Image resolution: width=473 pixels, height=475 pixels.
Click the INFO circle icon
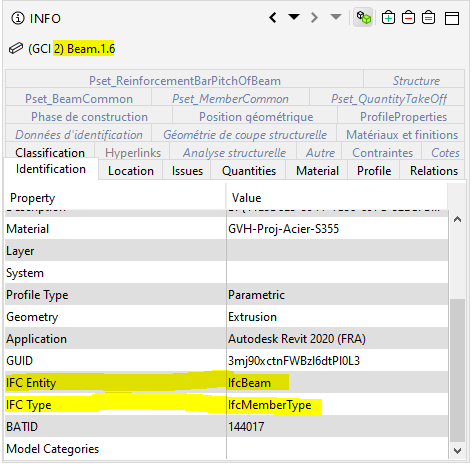tap(18, 18)
